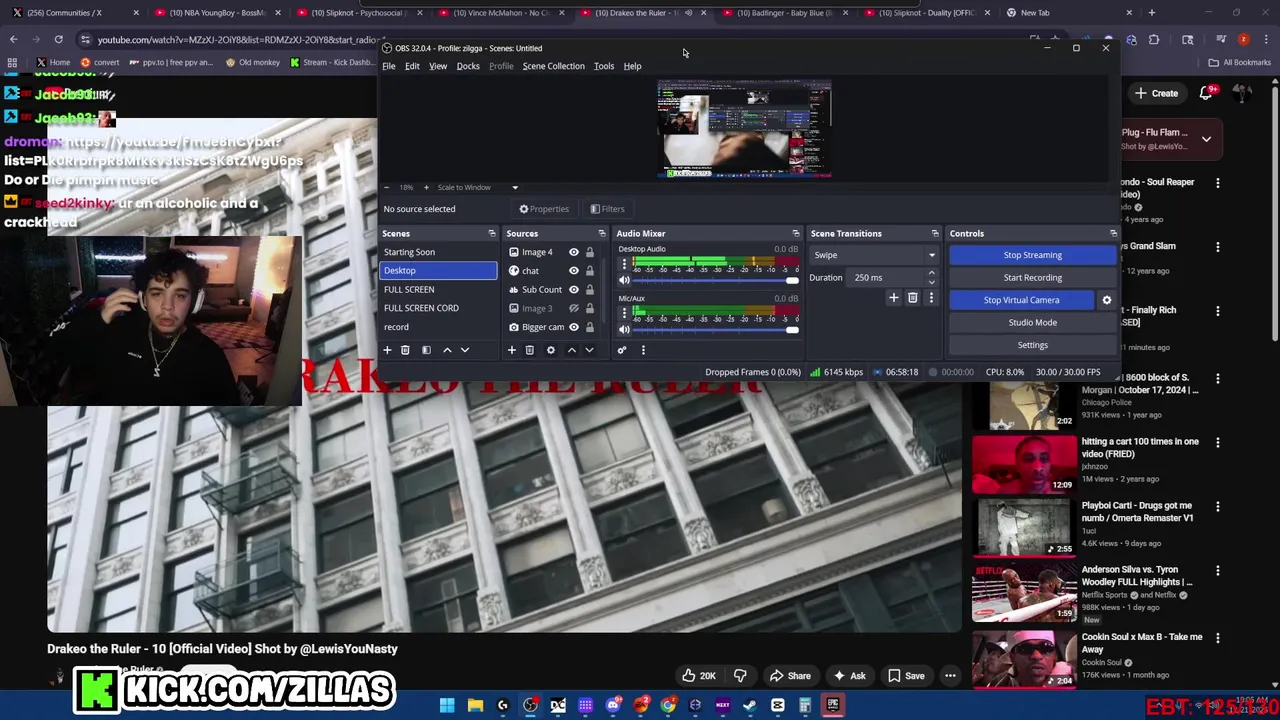
Task: Remove the transition with trash icon
Action: pyautogui.click(x=912, y=298)
